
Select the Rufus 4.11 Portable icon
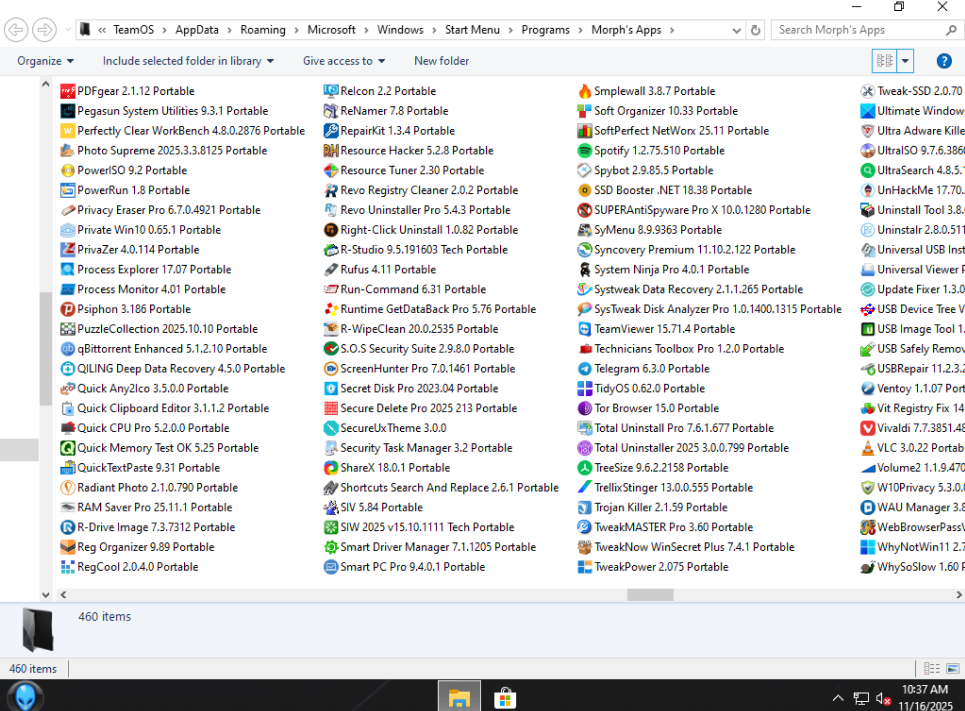331,270
